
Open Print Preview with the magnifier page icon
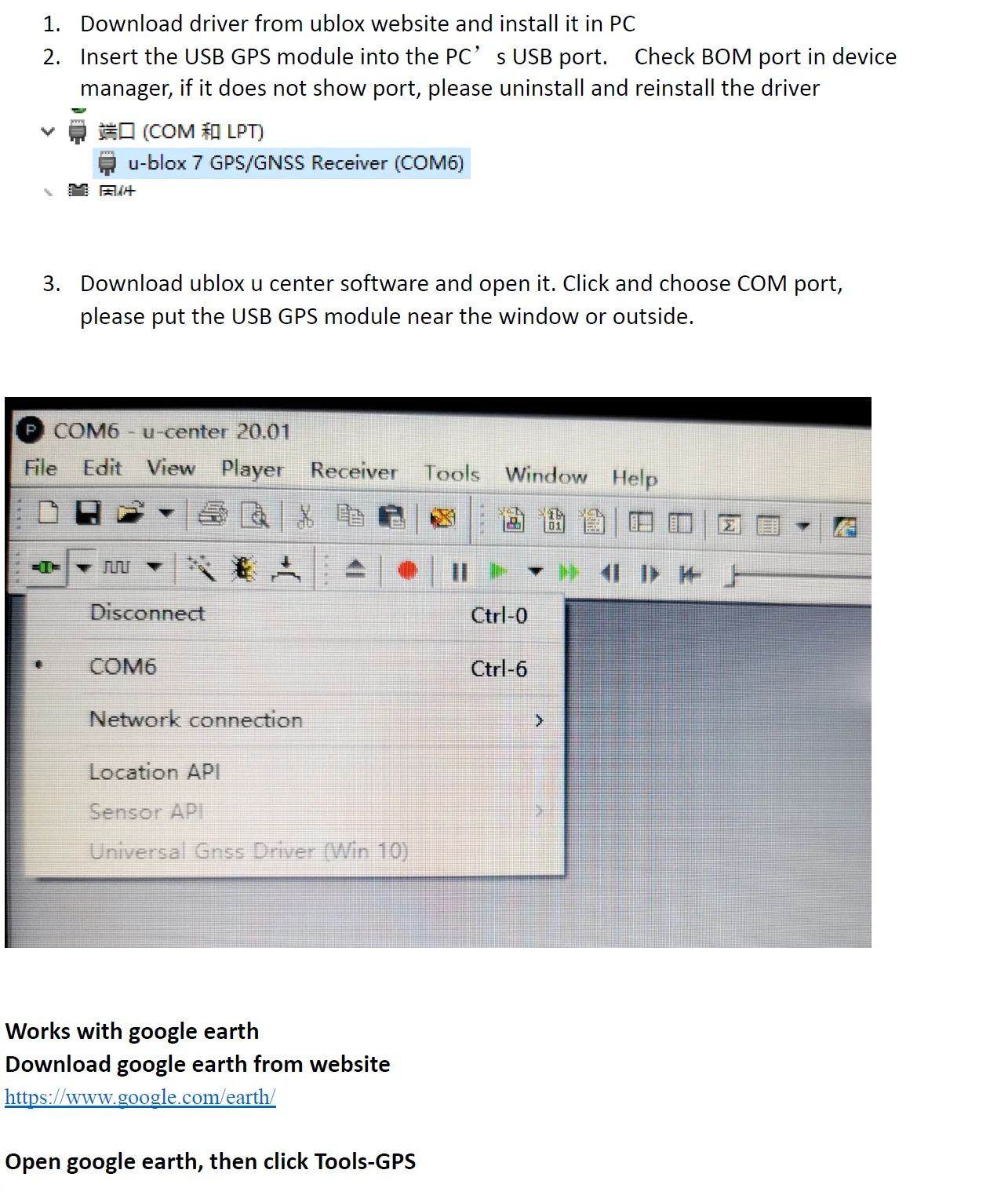(255, 516)
